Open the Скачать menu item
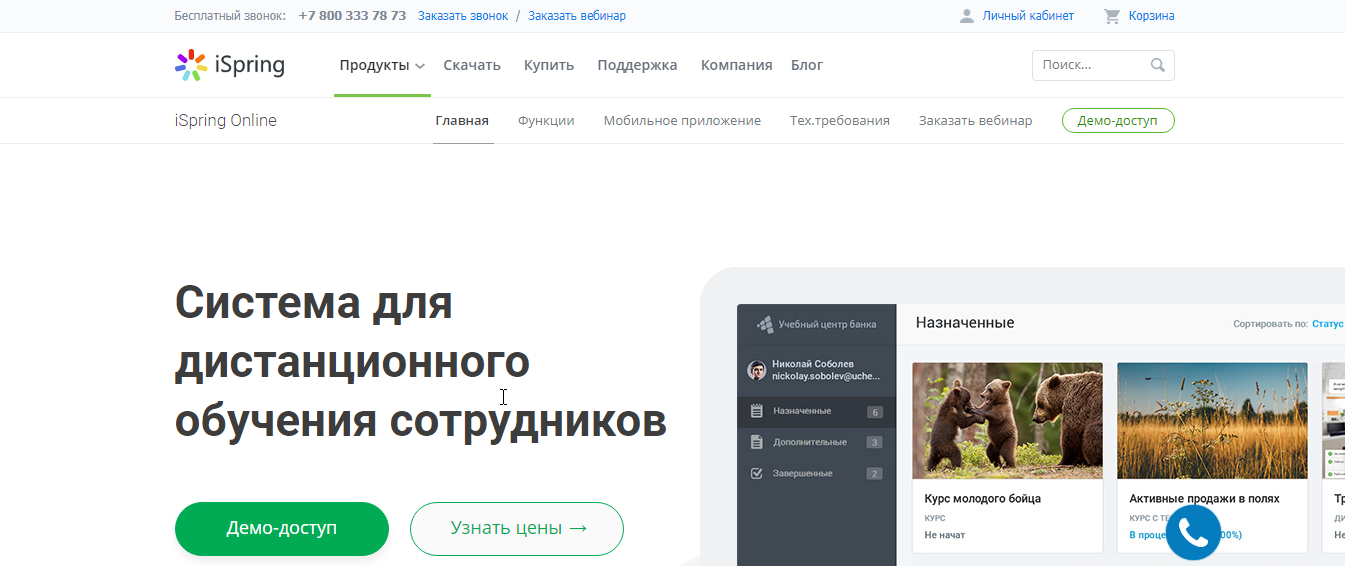The height and width of the screenshot is (566, 1345). [472, 65]
